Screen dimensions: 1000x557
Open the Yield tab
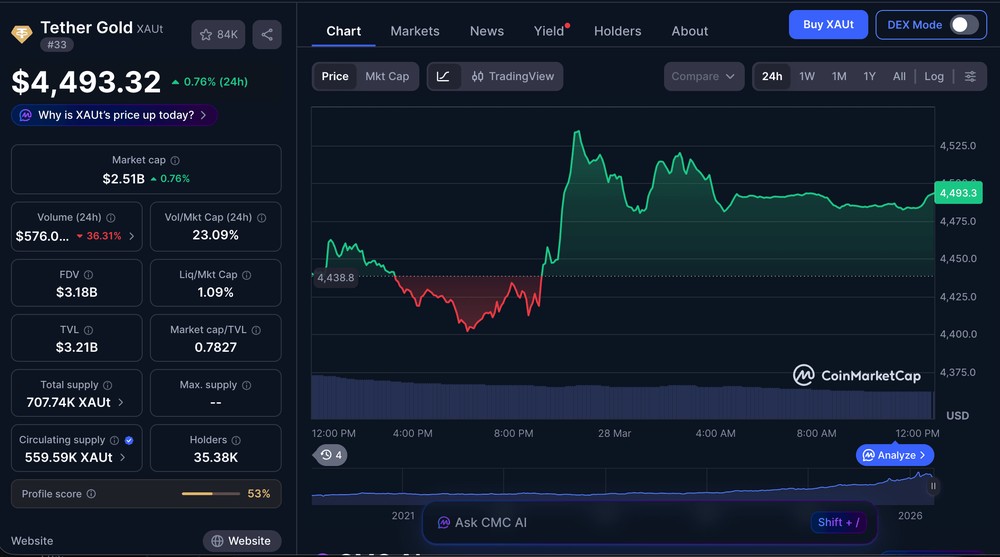coord(550,31)
